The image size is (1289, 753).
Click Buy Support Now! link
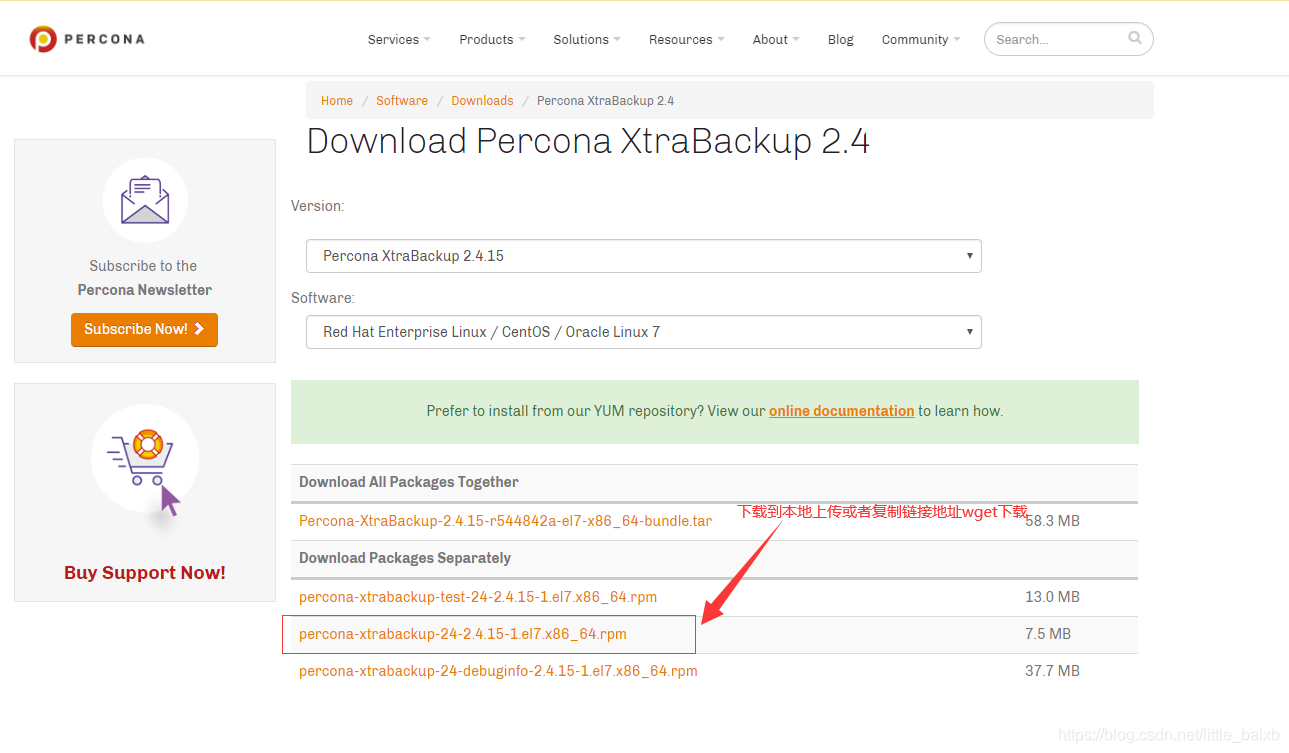[145, 573]
